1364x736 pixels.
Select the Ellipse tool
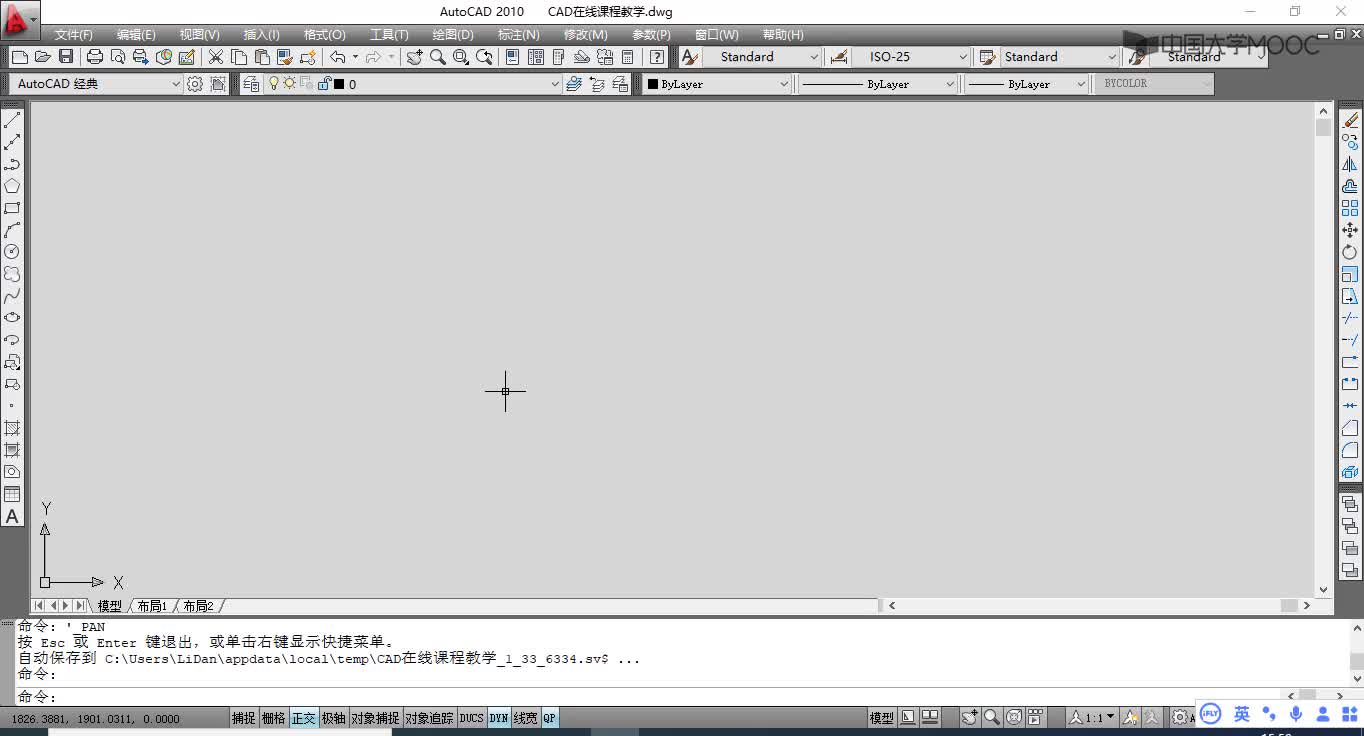pos(12,317)
